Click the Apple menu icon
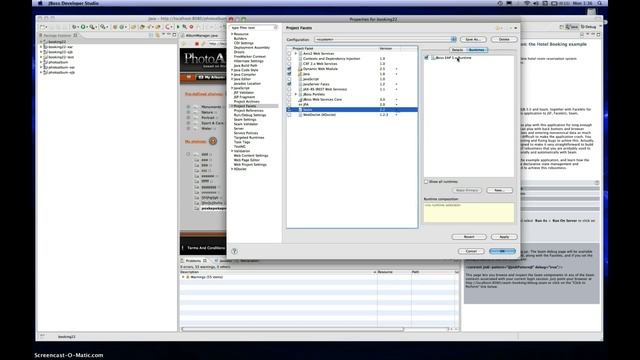640x360 pixels. point(40,3)
